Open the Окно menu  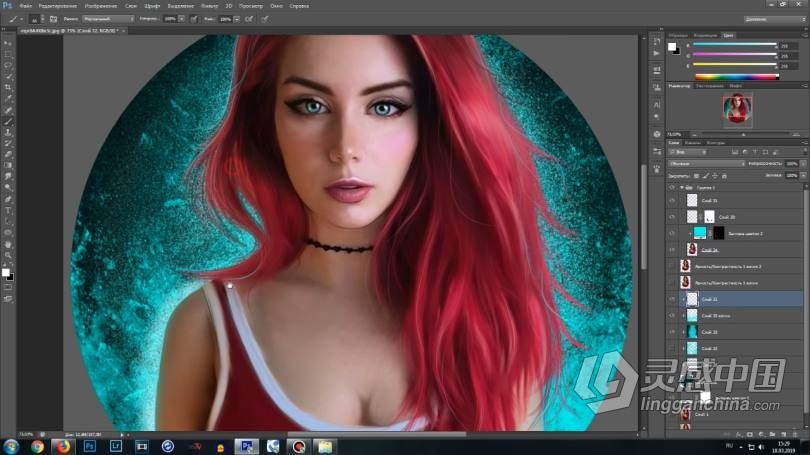[x=276, y=6]
